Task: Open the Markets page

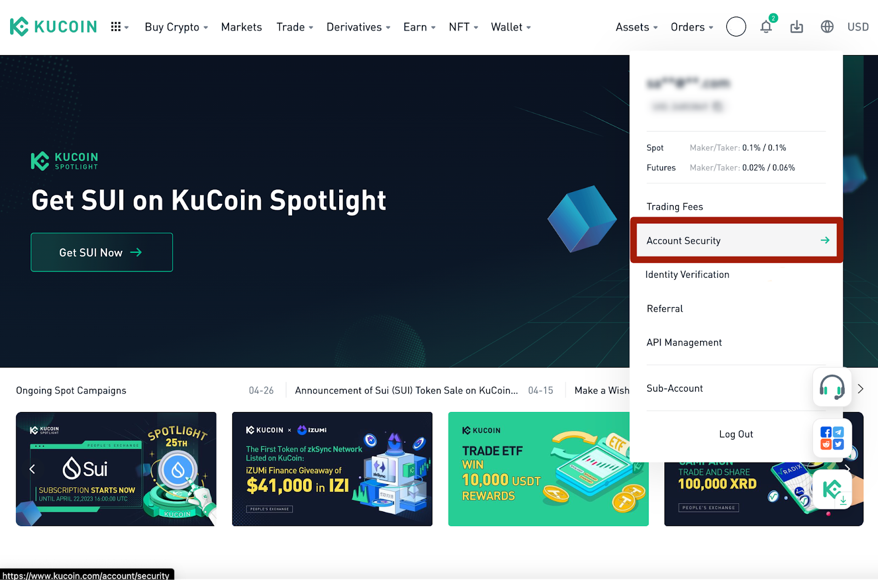Action: click(x=241, y=27)
